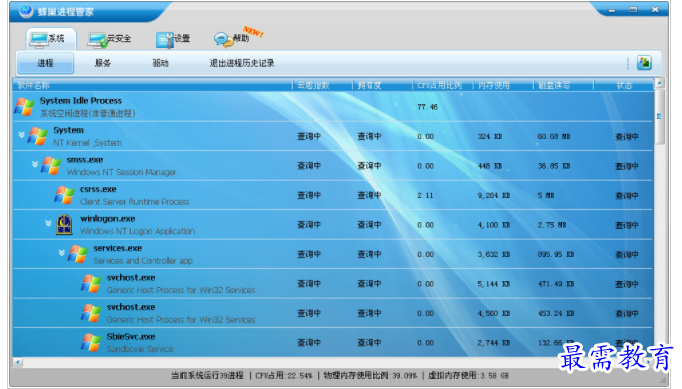Image resolution: width=682 pixels, height=389 pixels.
Task: Collapse the services.exe subtree
Action: (x=62, y=252)
